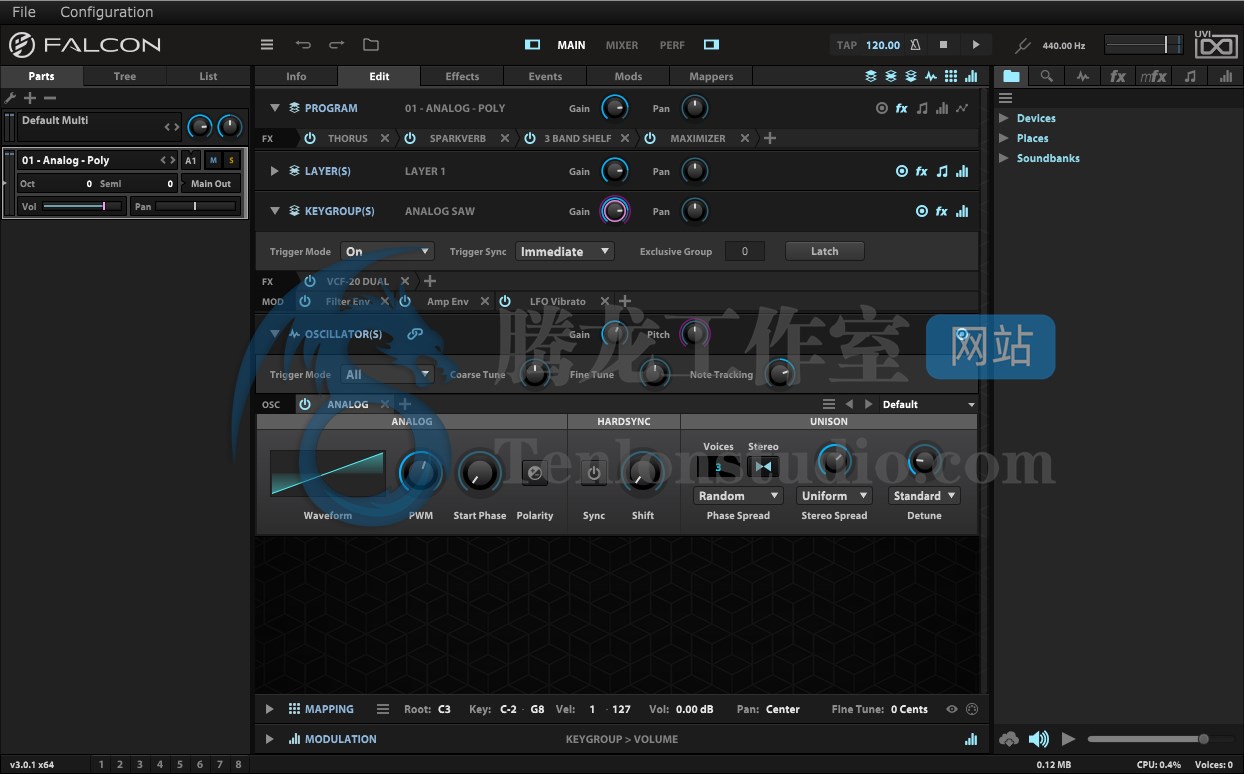Start playback in the top transport
Image resolution: width=1244 pixels, height=774 pixels.
pyautogui.click(x=976, y=45)
